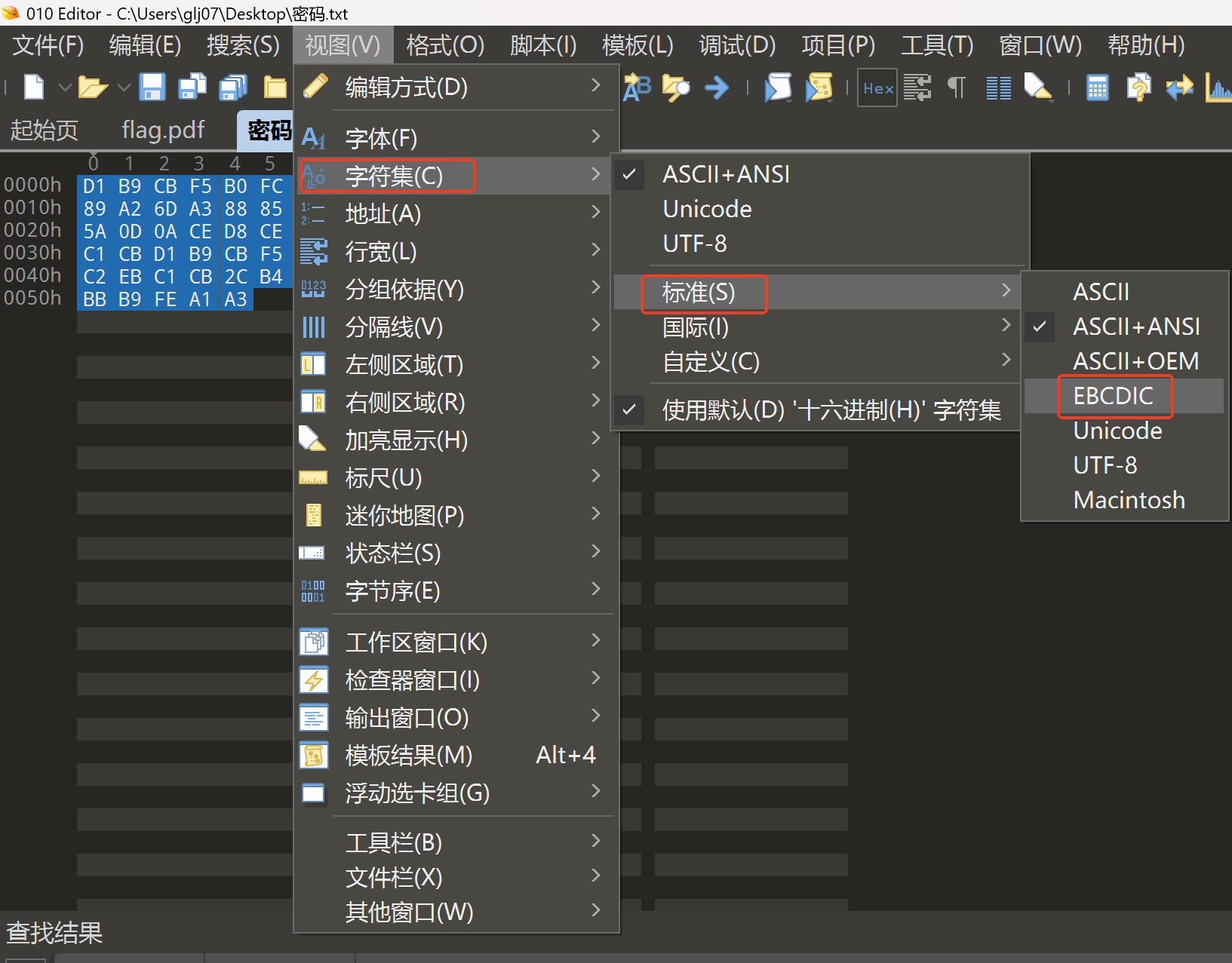This screenshot has height=963, width=1232.
Task: Select checked ASCII+ANSI in the Standard submenu
Action: pyautogui.click(x=1135, y=327)
